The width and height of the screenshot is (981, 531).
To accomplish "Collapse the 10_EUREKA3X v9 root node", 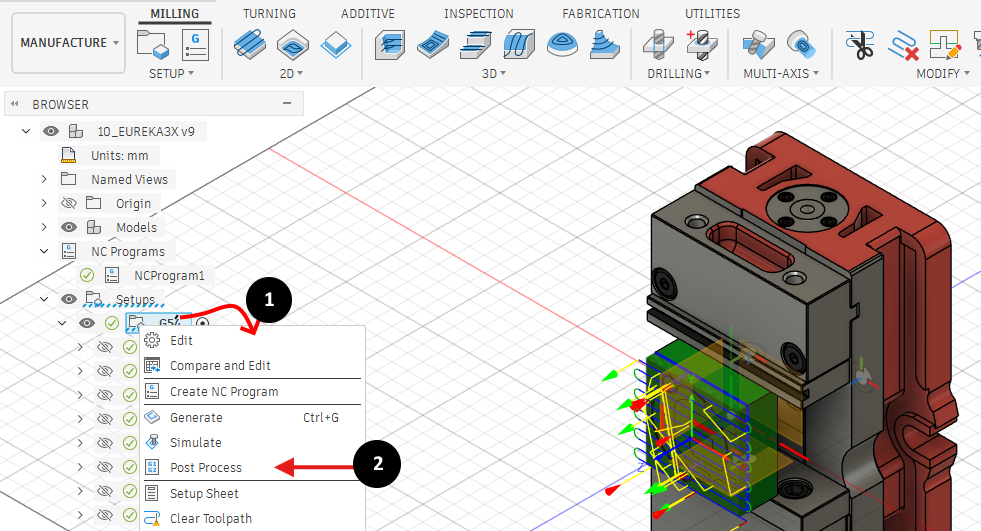I will 26,131.
